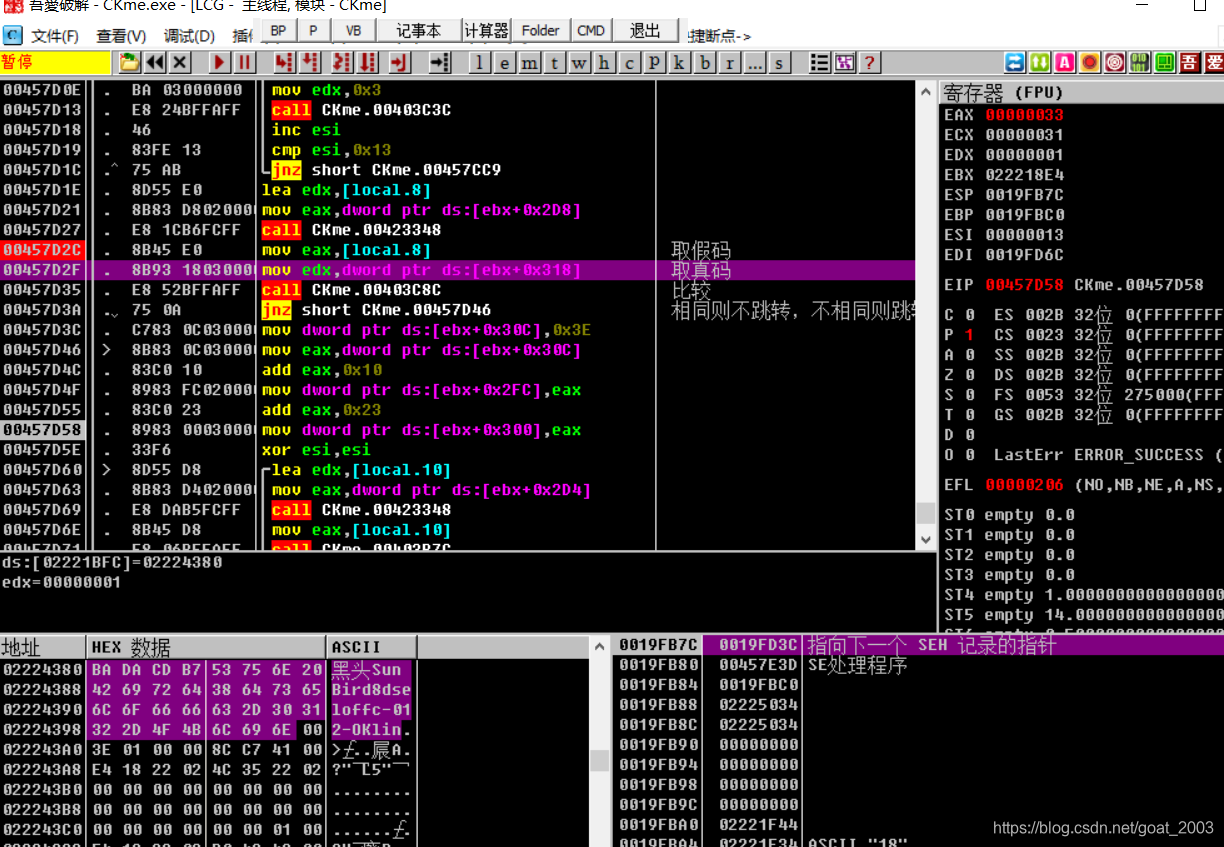
Task: Open the 调试(D) menu
Action: coord(189,36)
